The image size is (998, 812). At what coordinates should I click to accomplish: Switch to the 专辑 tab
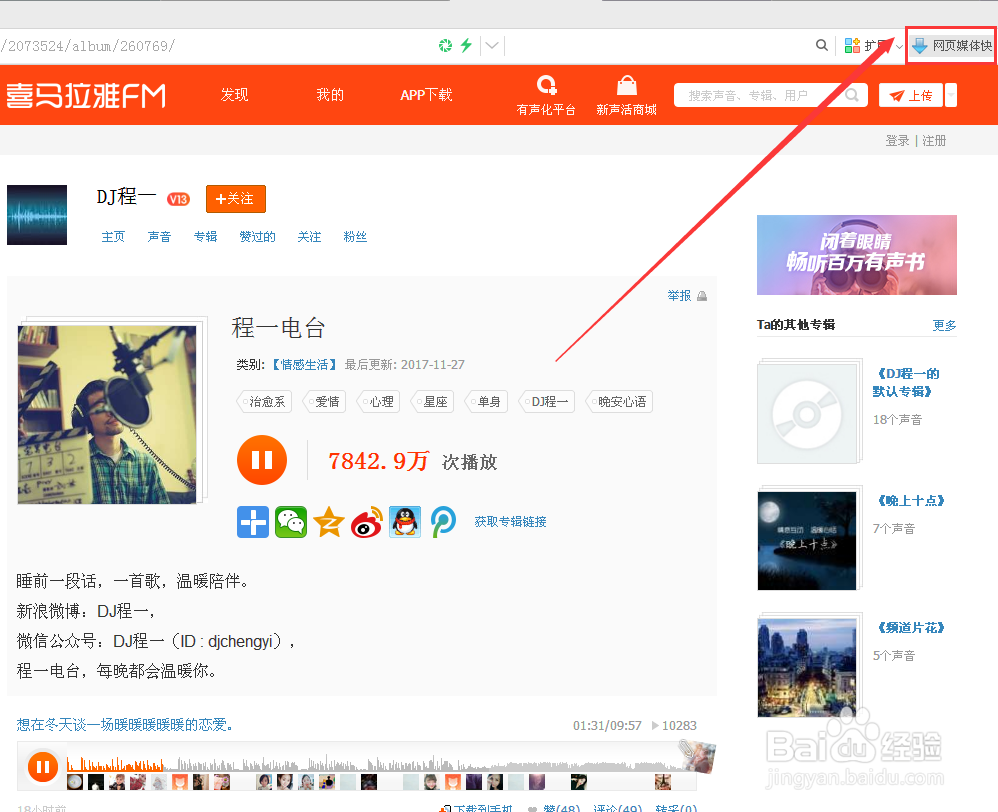coord(205,236)
